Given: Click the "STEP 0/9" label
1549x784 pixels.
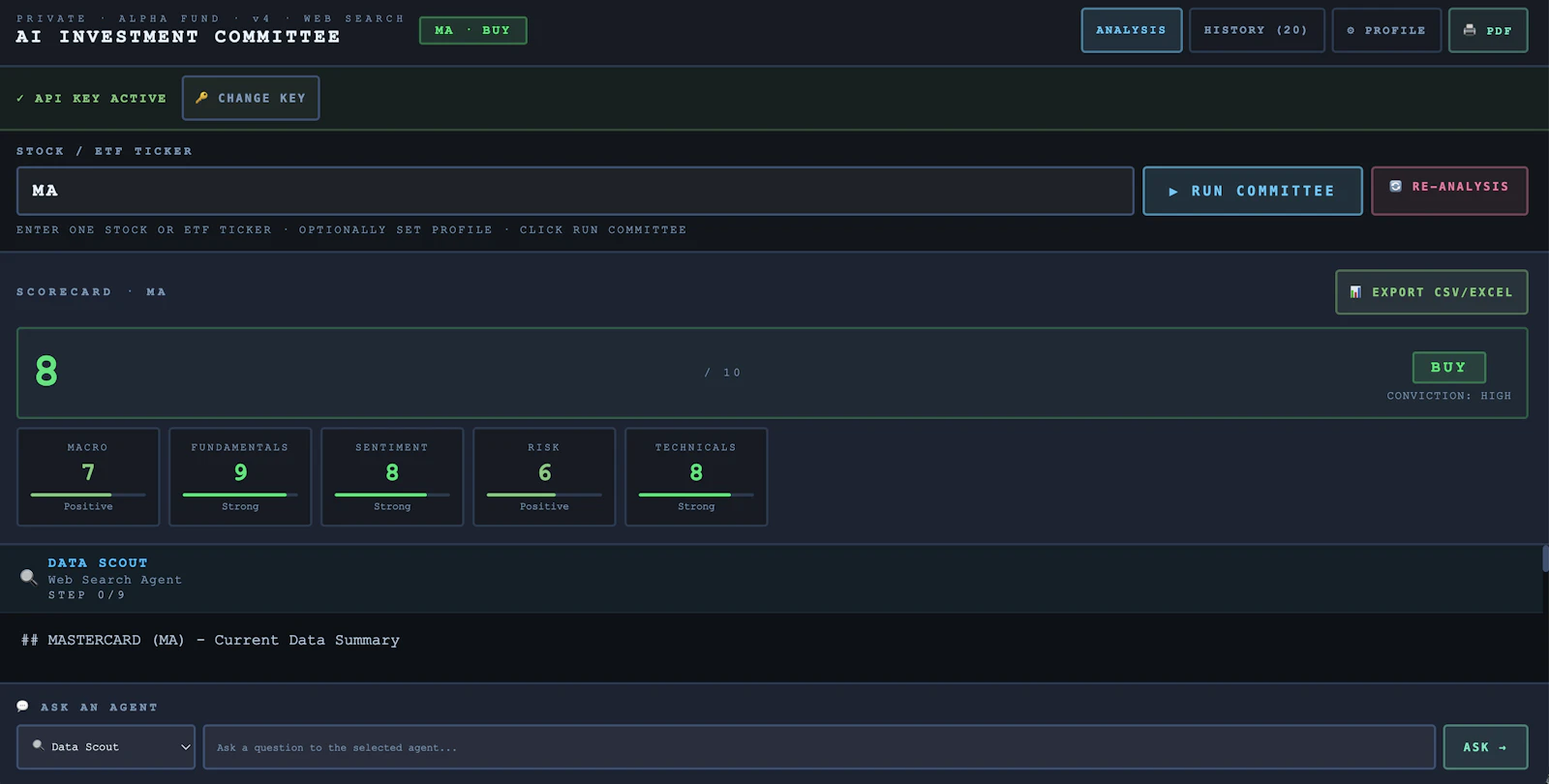Looking at the screenshot, I should point(86,595).
